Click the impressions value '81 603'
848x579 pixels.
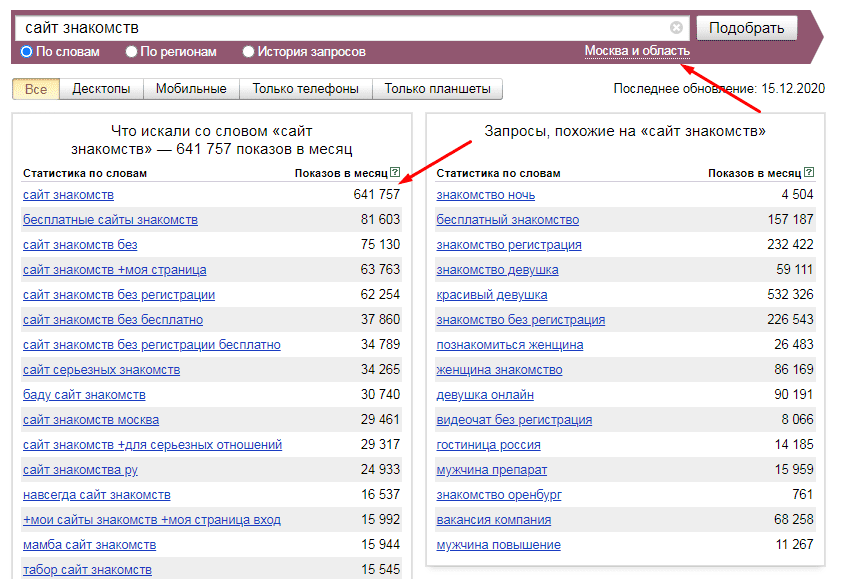click(x=380, y=219)
